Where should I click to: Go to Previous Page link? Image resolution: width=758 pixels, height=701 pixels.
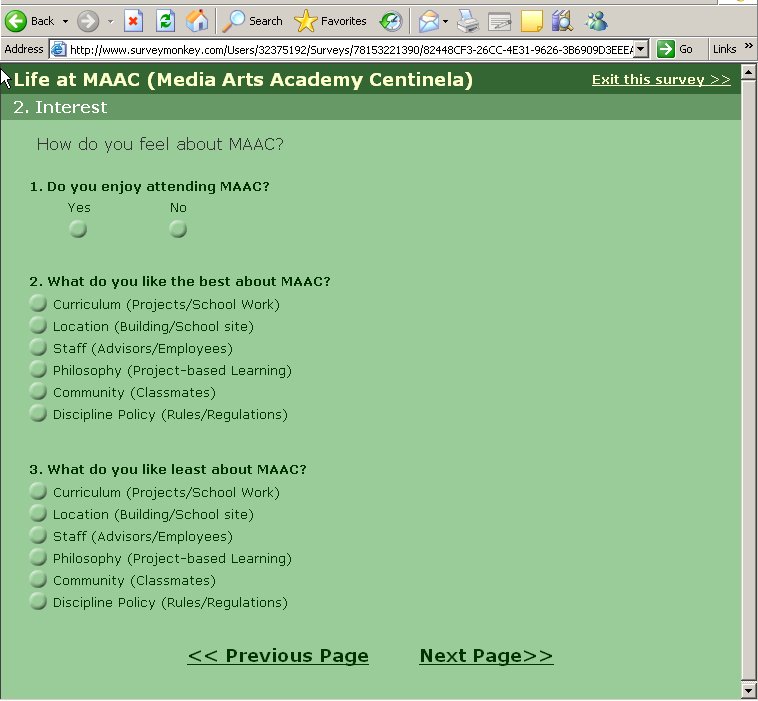point(278,656)
